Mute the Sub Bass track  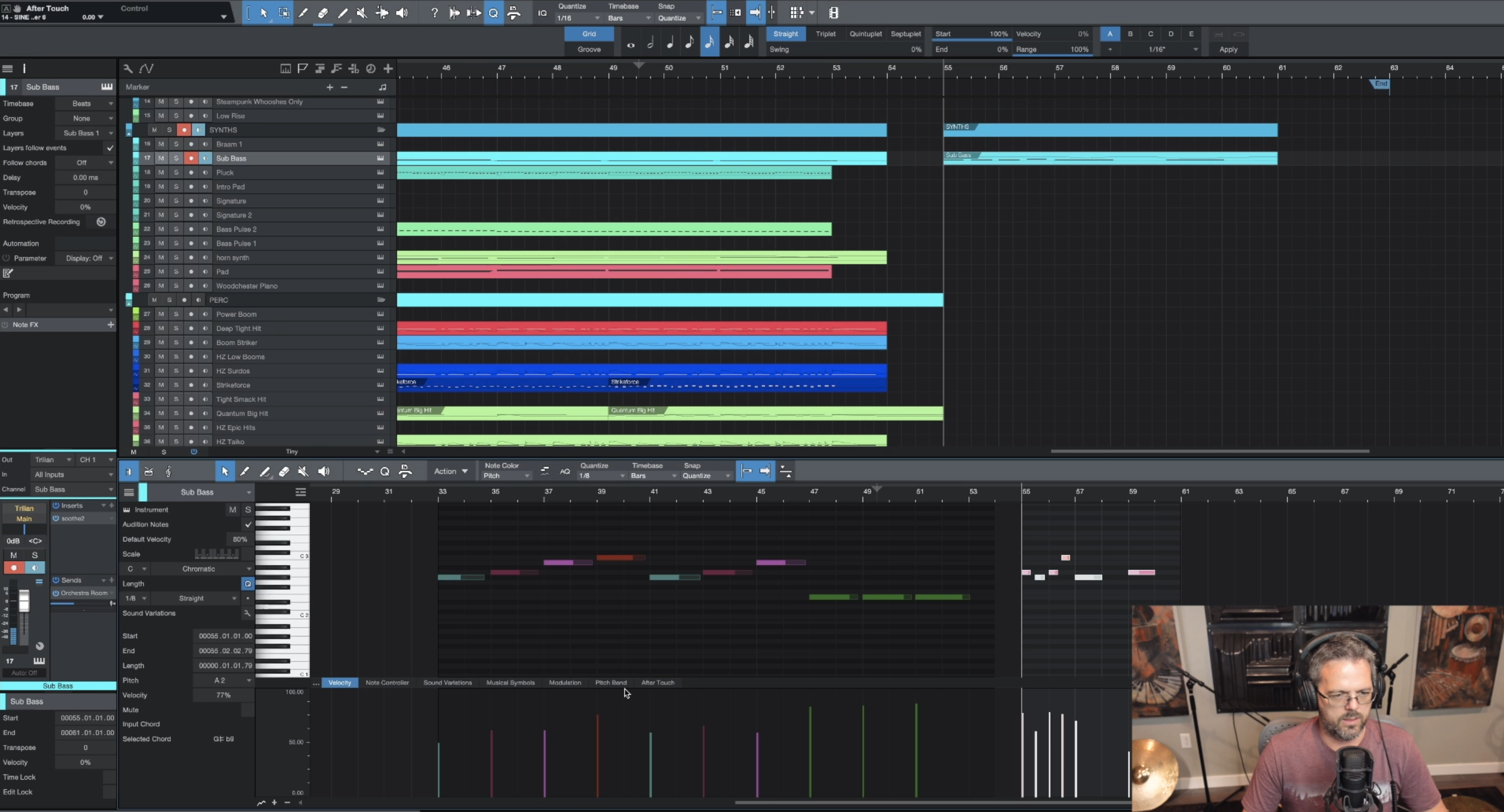[x=161, y=158]
